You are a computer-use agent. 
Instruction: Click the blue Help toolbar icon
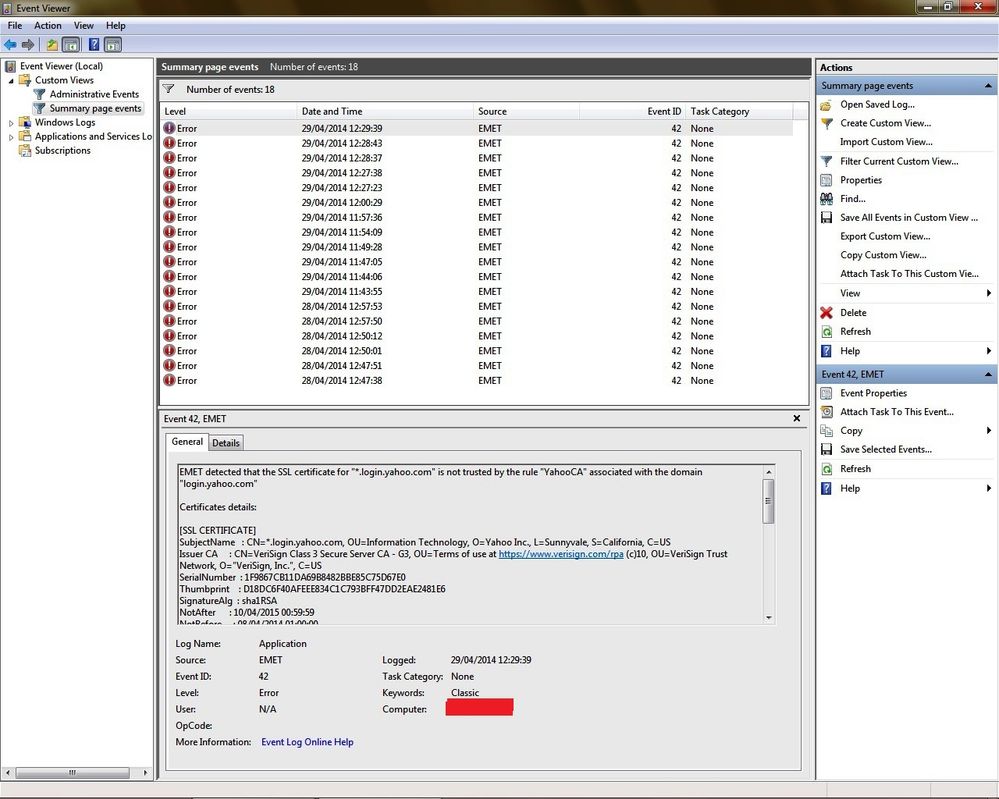tap(94, 45)
